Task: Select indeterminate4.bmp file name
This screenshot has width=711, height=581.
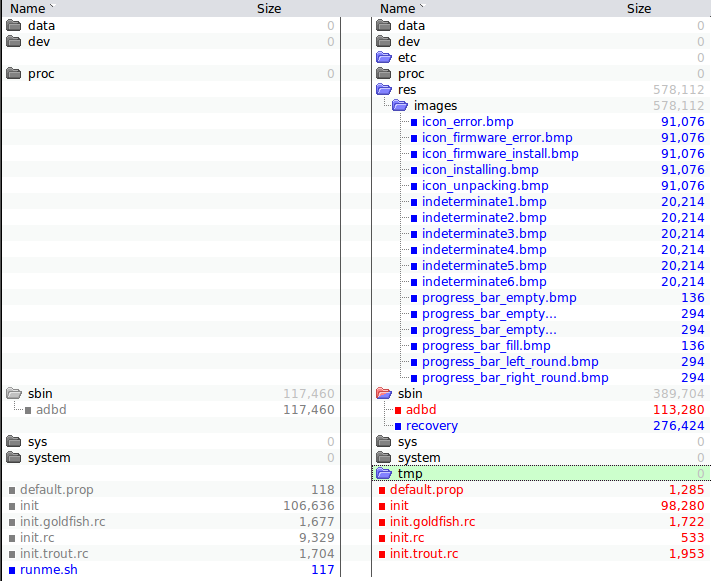Action: 484,249
